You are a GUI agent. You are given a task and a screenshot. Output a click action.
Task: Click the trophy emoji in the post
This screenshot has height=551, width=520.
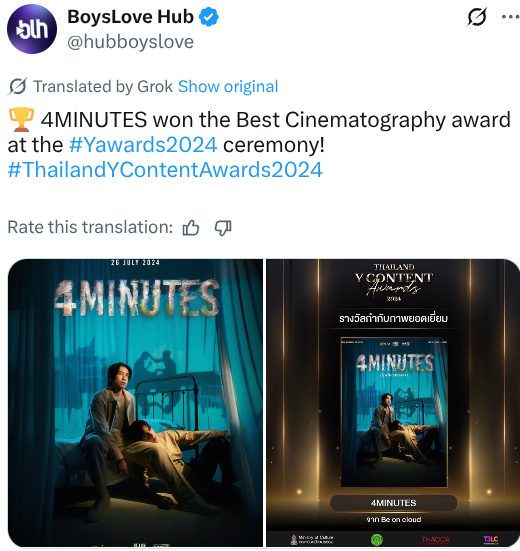tap(21, 120)
